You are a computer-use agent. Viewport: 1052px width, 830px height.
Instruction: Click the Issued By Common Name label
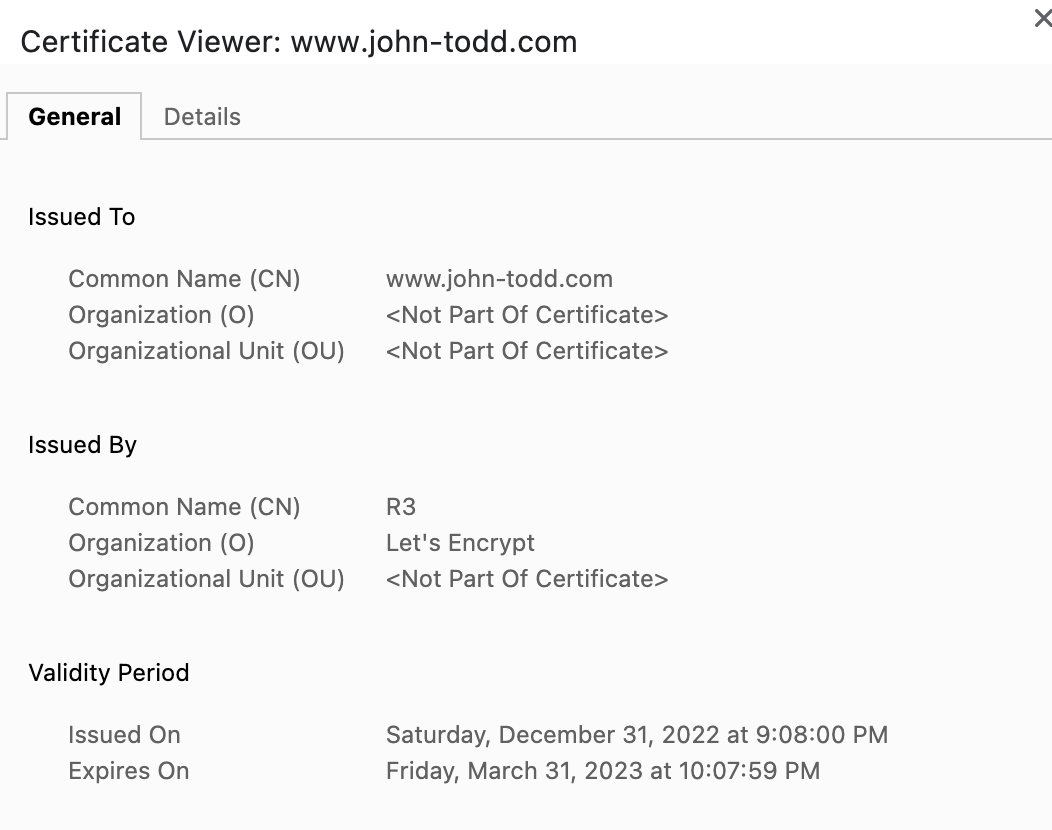[x=184, y=507]
